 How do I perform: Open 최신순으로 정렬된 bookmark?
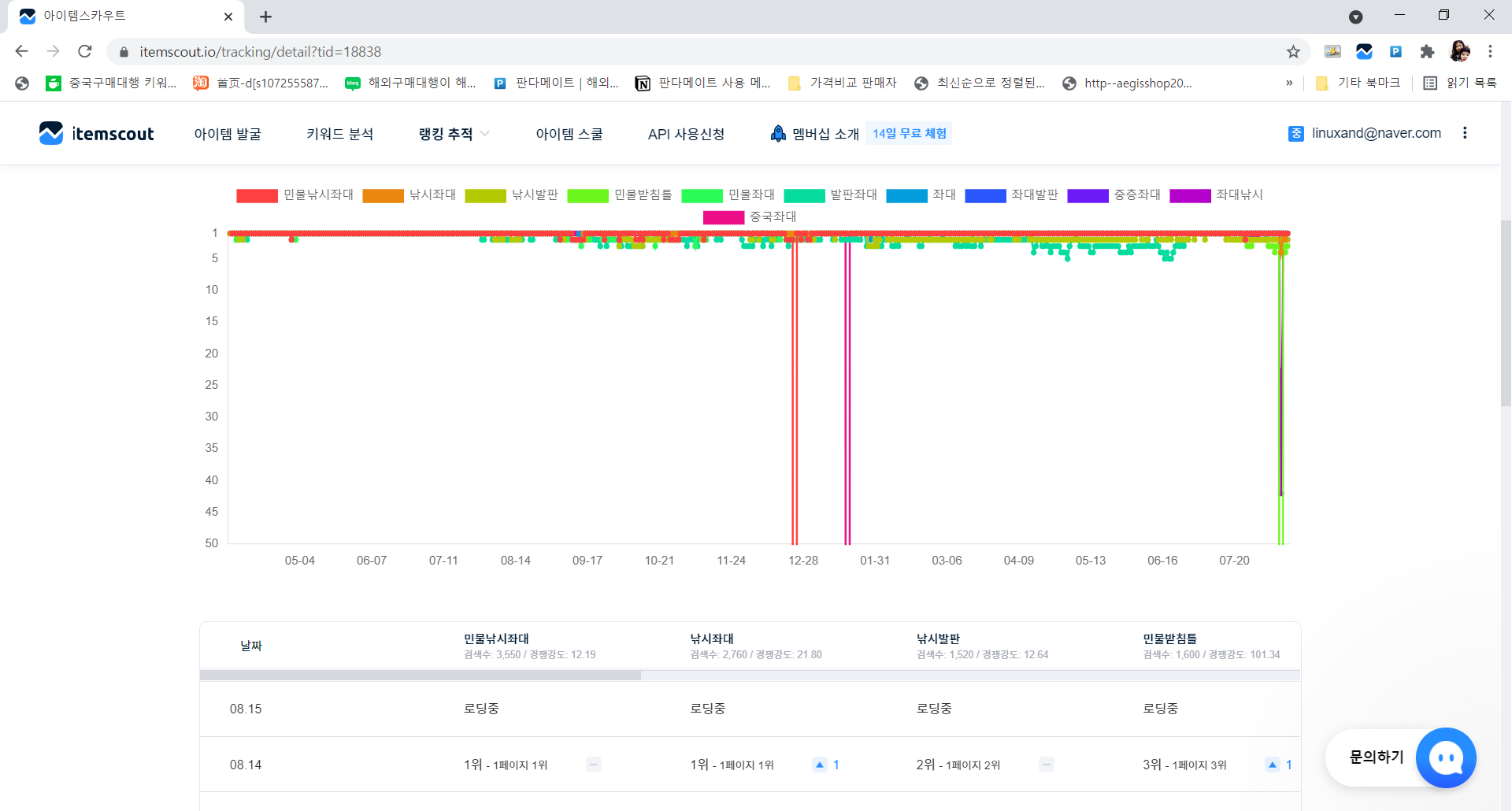[x=980, y=83]
